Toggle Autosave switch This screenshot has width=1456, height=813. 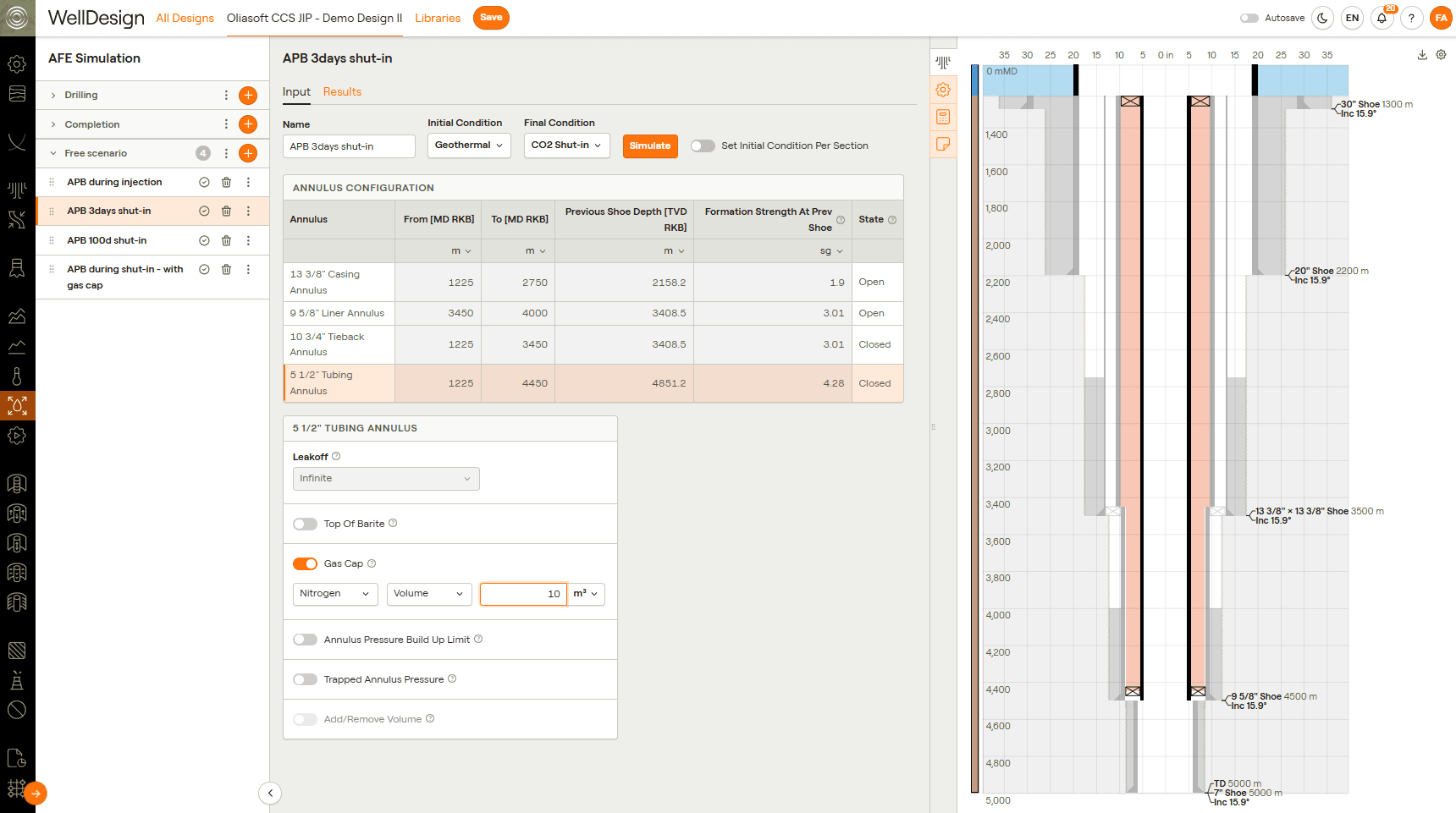tap(1249, 18)
